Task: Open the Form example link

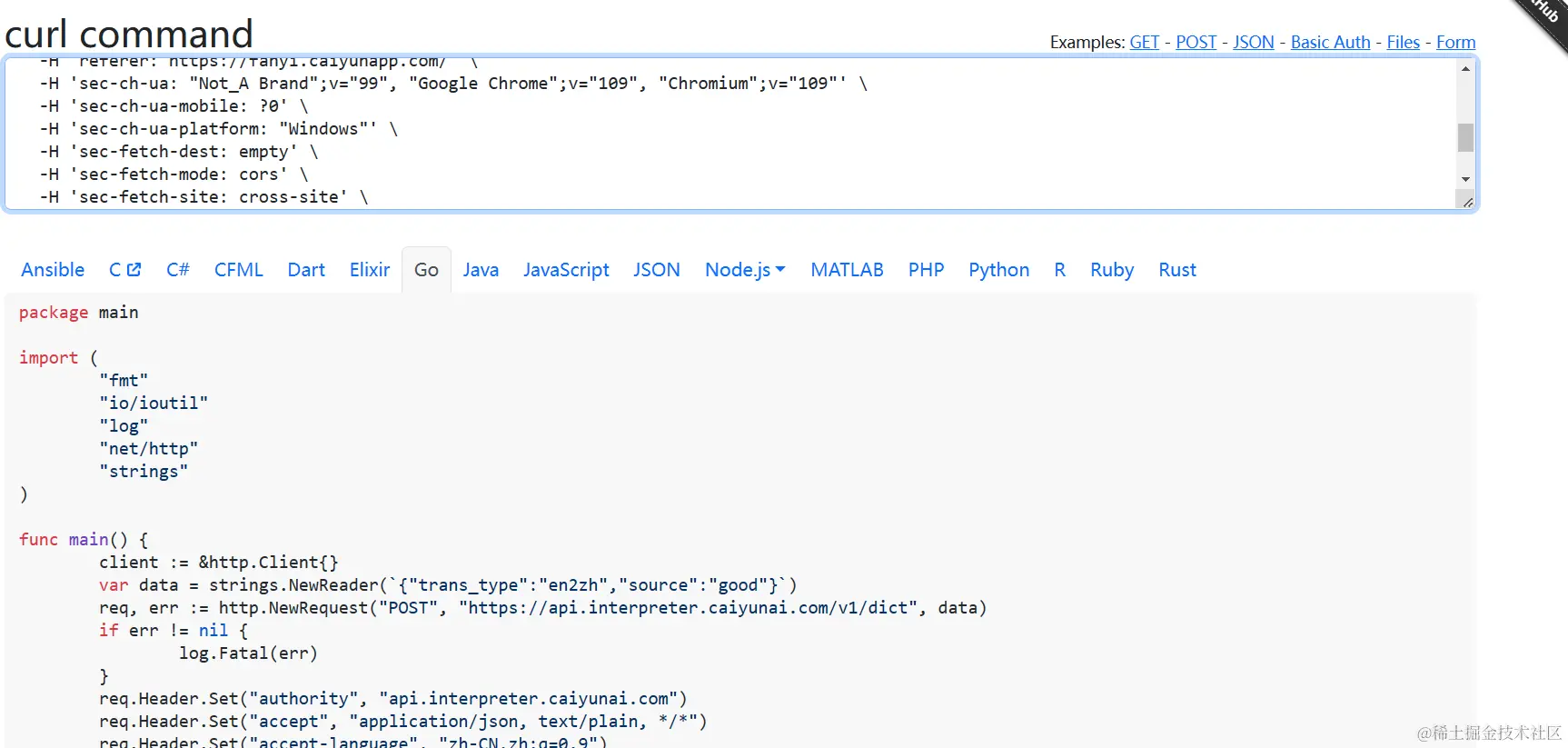Action: [1455, 42]
